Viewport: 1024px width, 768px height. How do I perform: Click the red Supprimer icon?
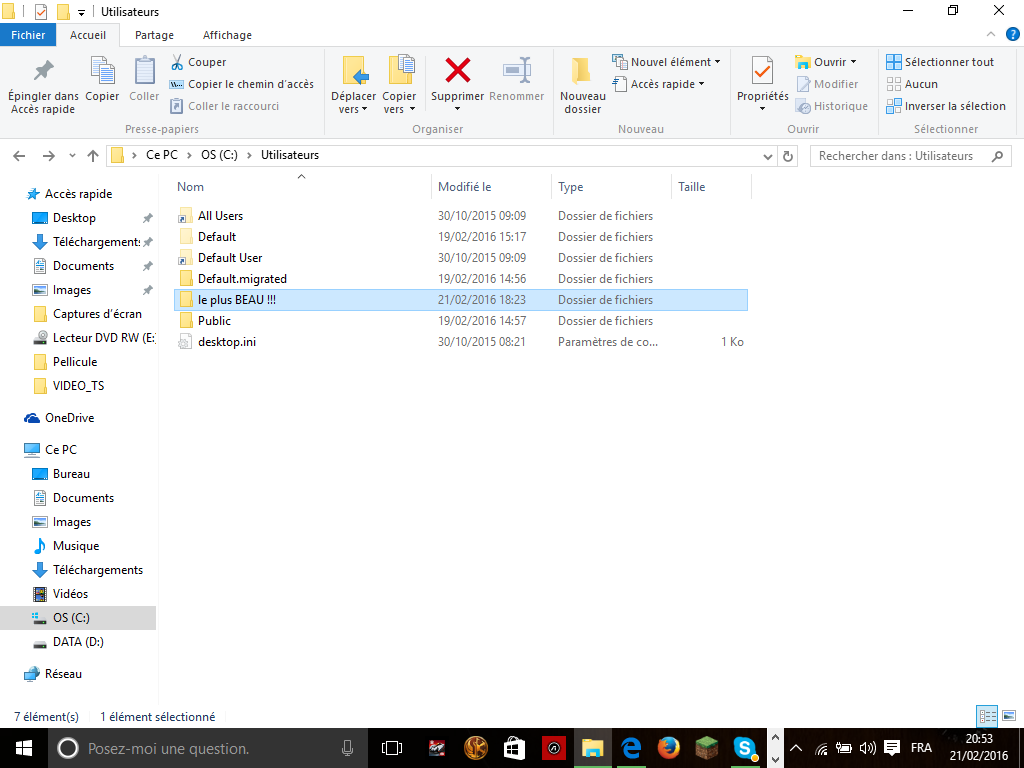tap(457, 71)
